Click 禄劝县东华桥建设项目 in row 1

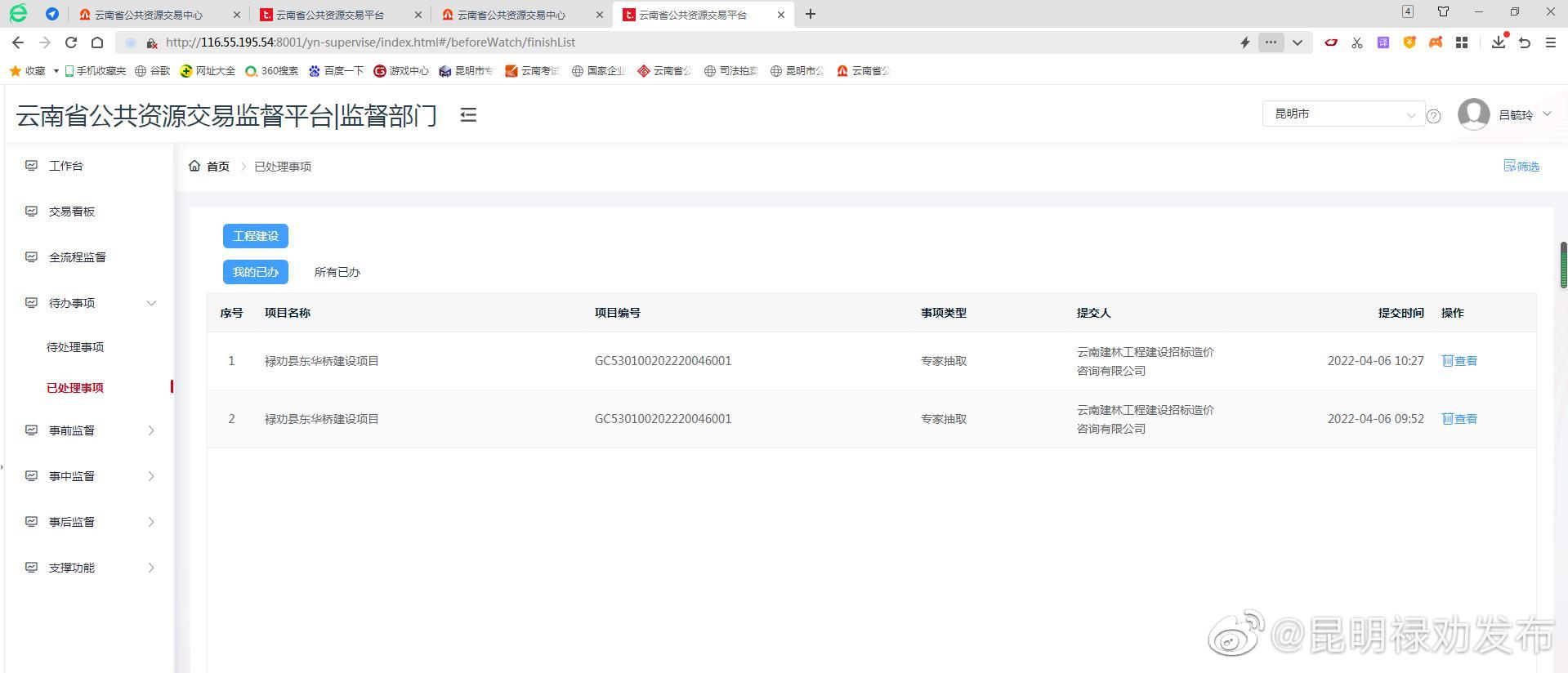[x=322, y=361]
